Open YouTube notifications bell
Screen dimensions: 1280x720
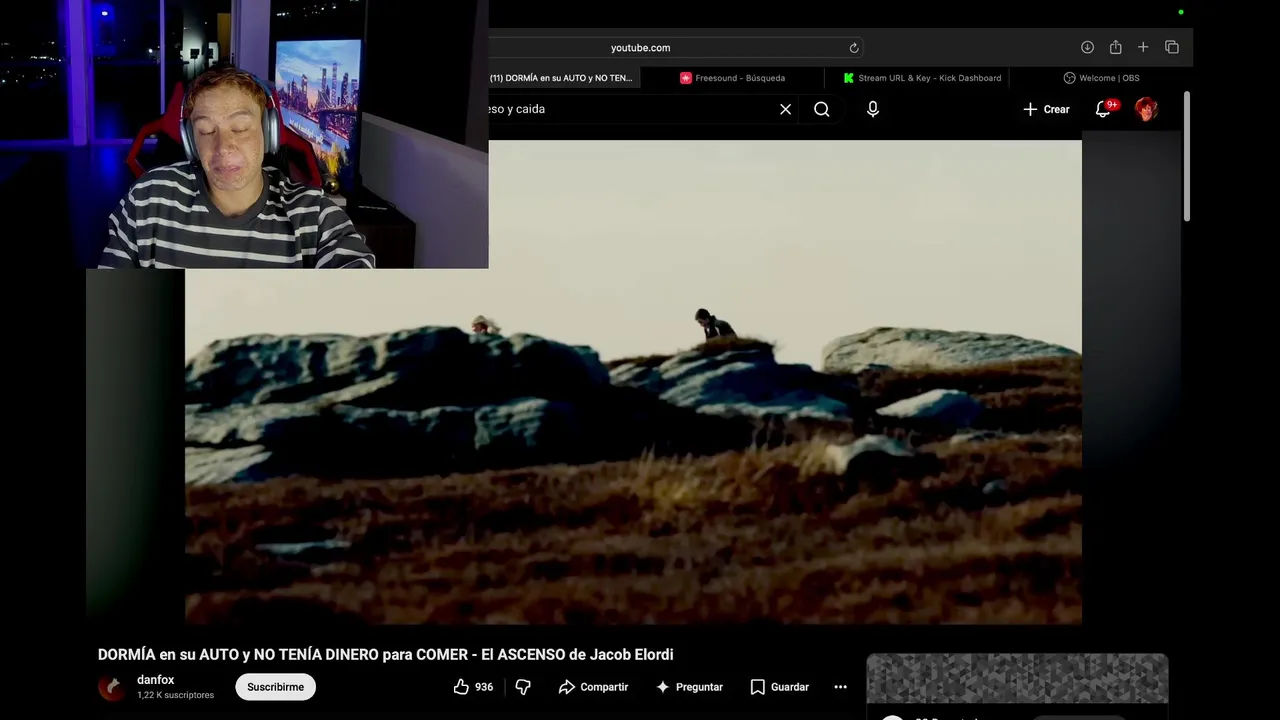[x=1103, y=109]
